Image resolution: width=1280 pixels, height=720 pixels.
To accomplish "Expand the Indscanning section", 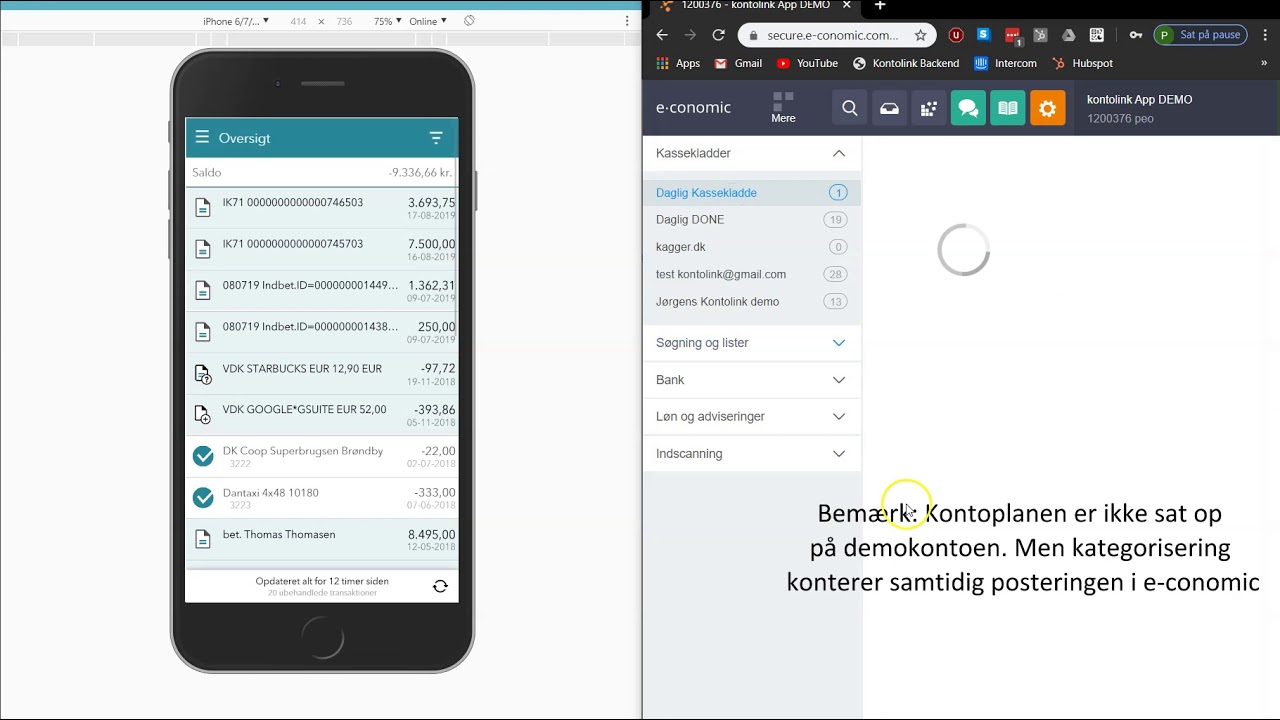I will point(839,454).
